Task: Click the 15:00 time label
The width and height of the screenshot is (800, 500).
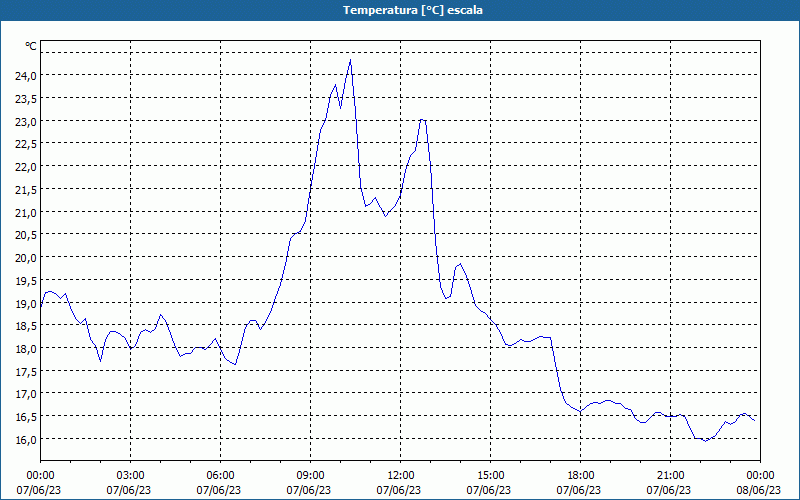Action: point(491,476)
